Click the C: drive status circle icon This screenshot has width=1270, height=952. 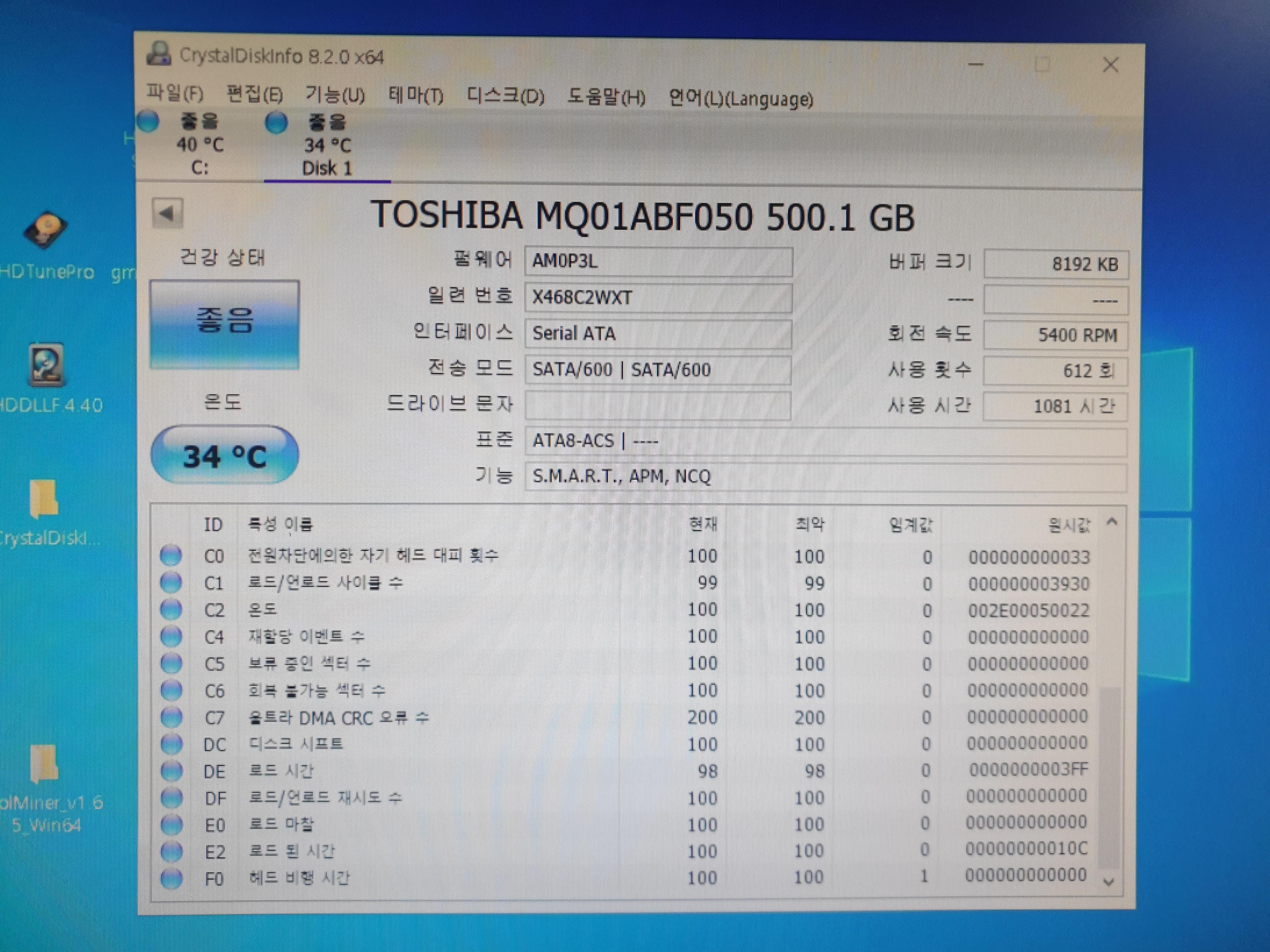[148, 121]
